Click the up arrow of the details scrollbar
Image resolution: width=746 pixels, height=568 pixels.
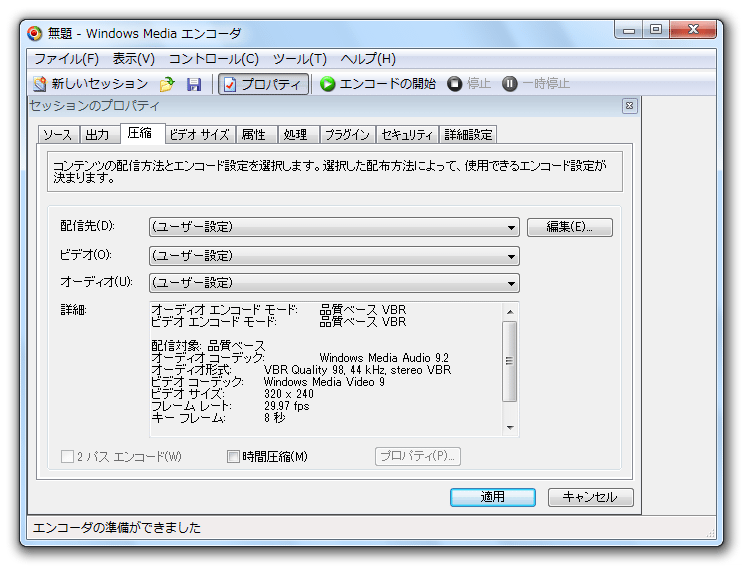[x=510, y=312]
